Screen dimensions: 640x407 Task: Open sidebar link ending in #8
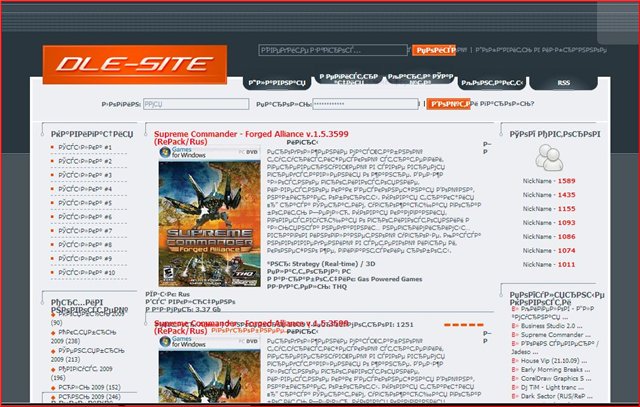click(85, 245)
